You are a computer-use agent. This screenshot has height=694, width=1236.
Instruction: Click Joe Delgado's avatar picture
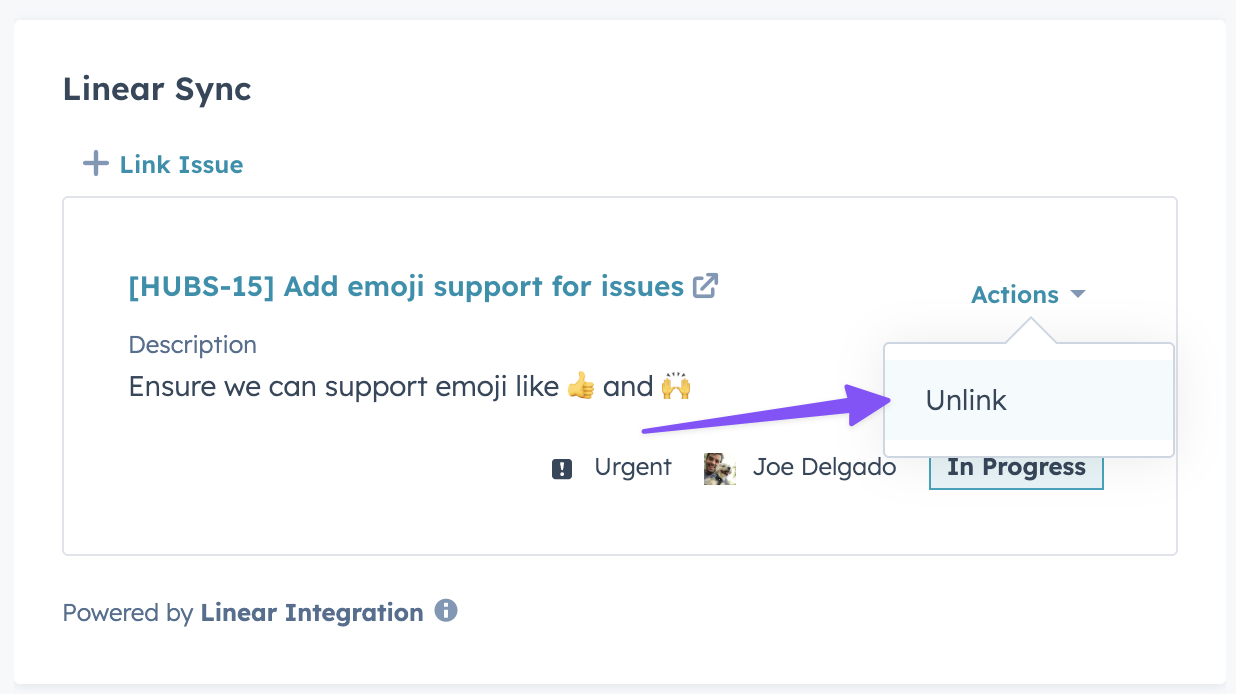pyautogui.click(x=718, y=468)
